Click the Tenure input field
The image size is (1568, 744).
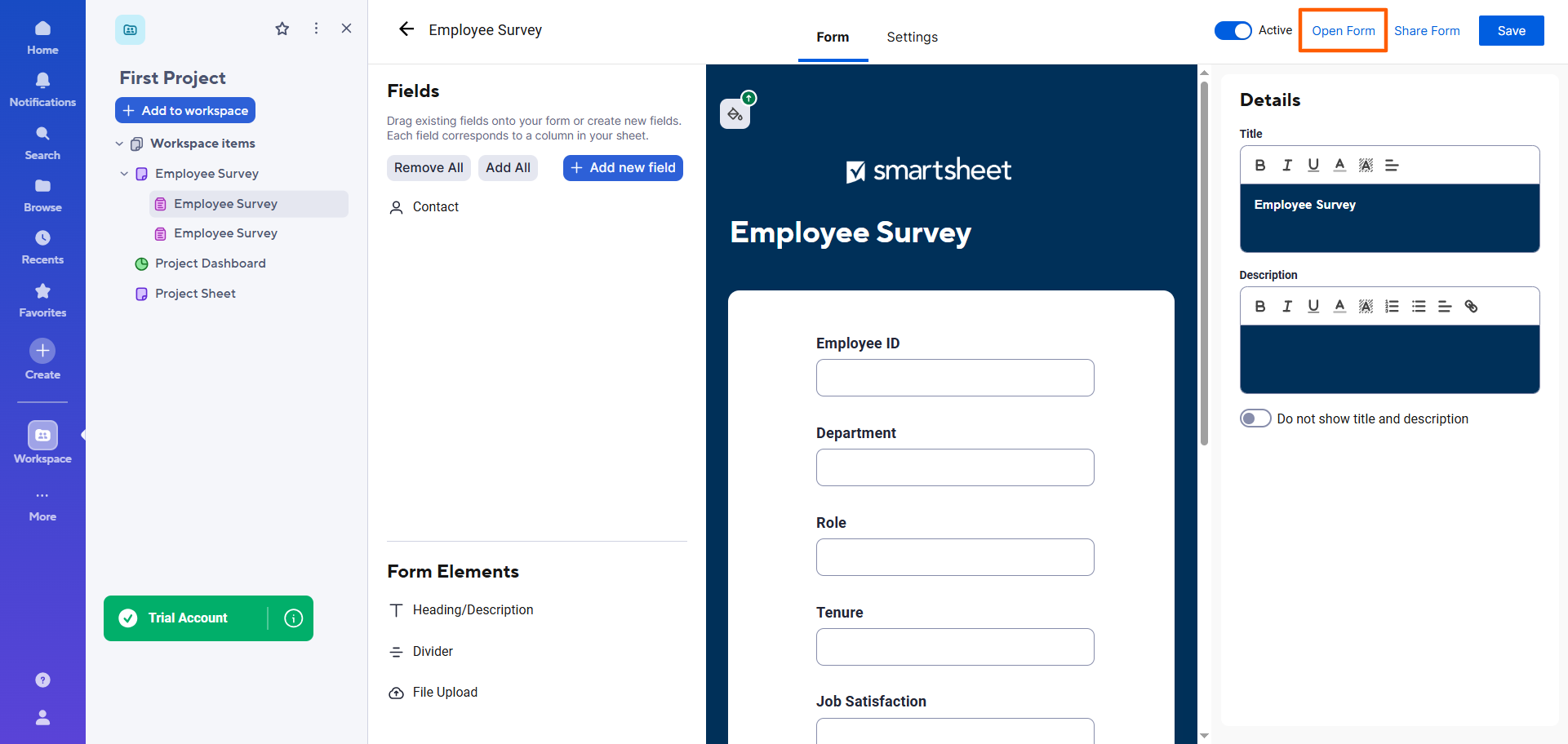(x=955, y=647)
